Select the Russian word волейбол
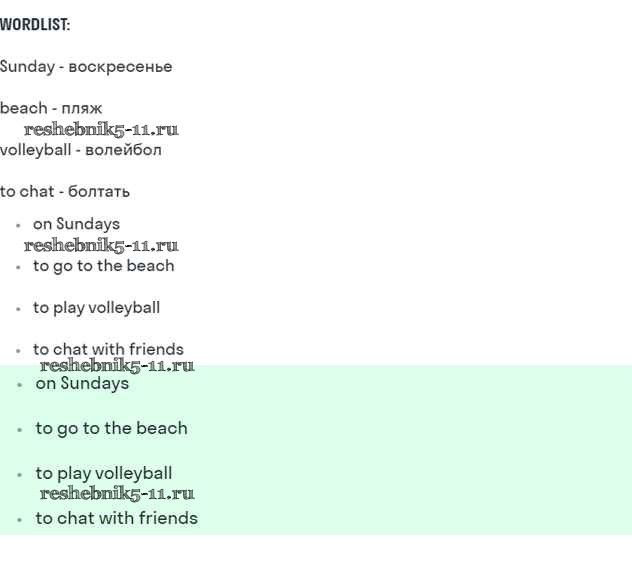Image resolution: width=632 pixels, height=568 pixels. click(123, 150)
